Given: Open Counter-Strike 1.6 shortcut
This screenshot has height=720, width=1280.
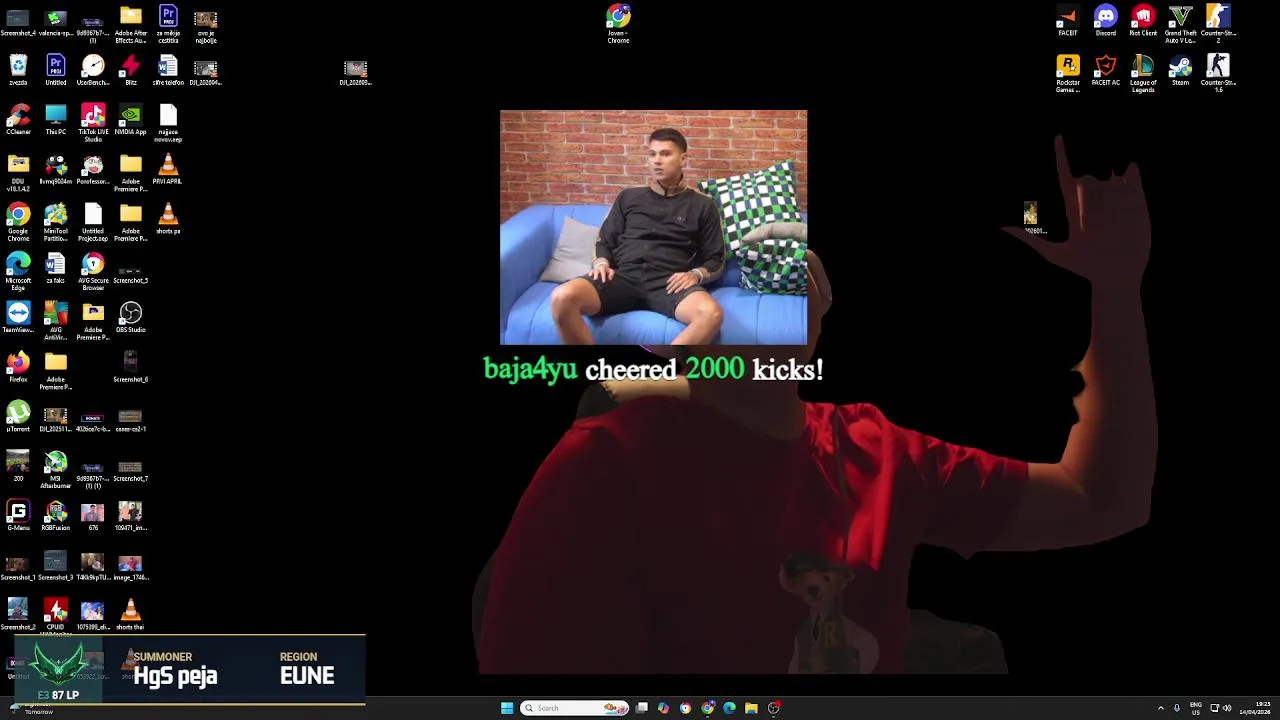Looking at the screenshot, I should click(x=1218, y=73).
